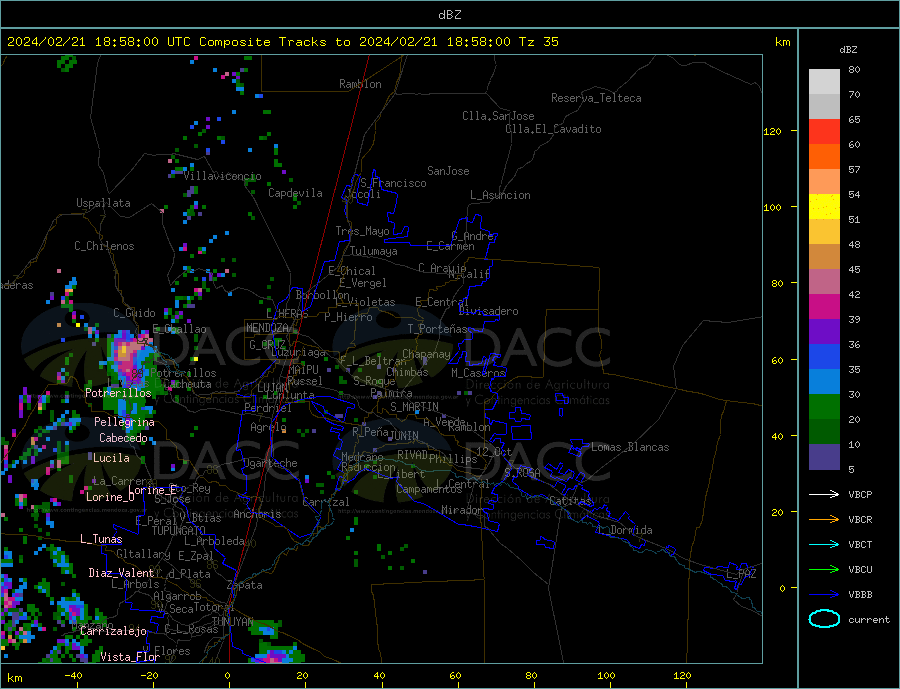Click the JUNIN town label
This screenshot has height=689, width=900.
(404, 436)
